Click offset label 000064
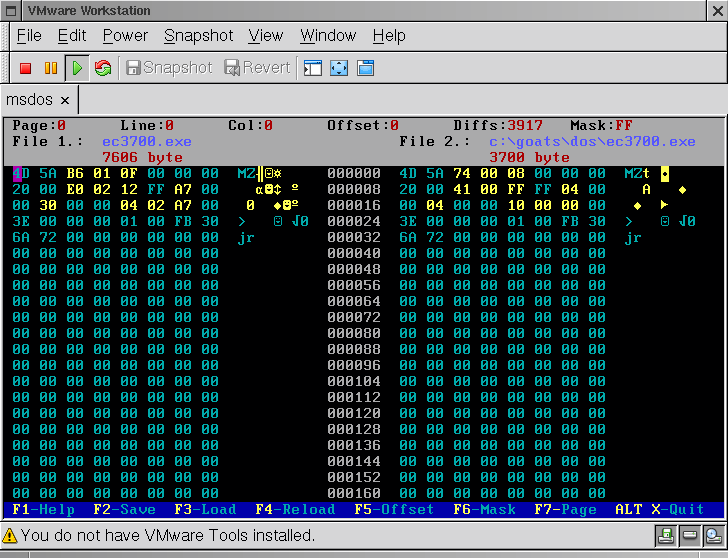728x558 pixels. (354, 301)
